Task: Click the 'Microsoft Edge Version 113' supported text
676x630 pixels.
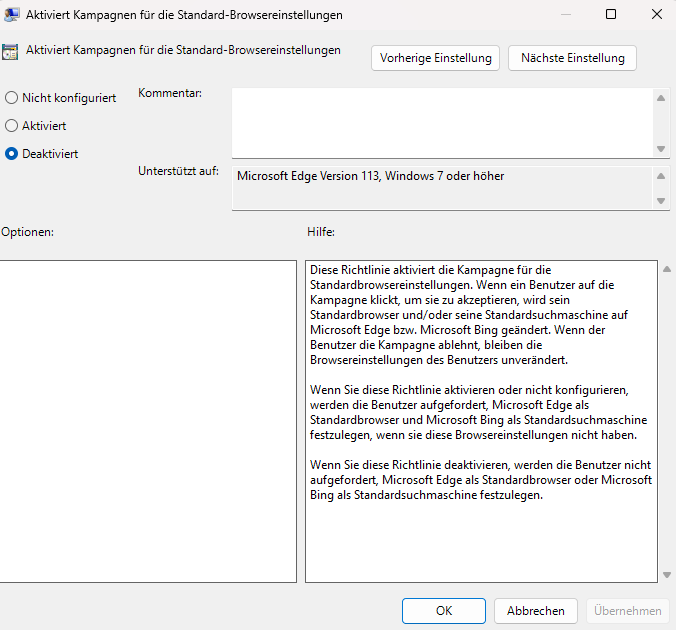Action: click(x=370, y=176)
